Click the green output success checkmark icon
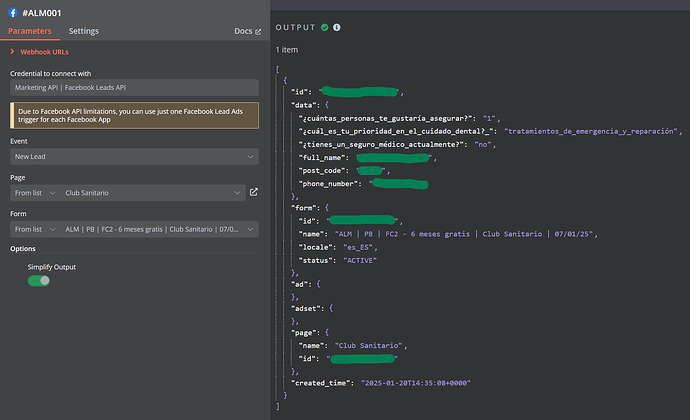This screenshot has width=690, height=420. pyautogui.click(x=325, y=27)
